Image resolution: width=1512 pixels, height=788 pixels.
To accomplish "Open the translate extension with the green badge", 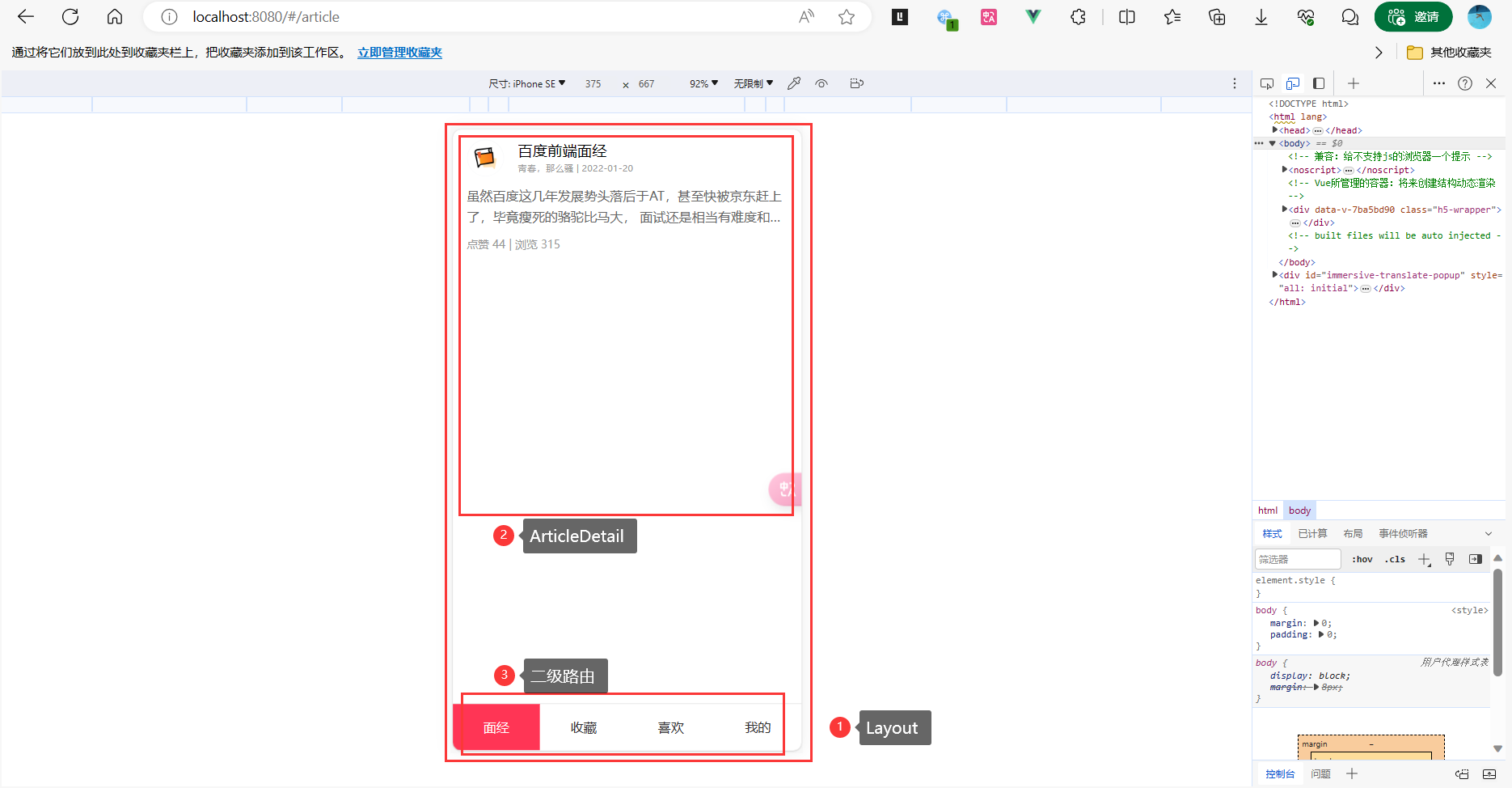I will 945,18.
